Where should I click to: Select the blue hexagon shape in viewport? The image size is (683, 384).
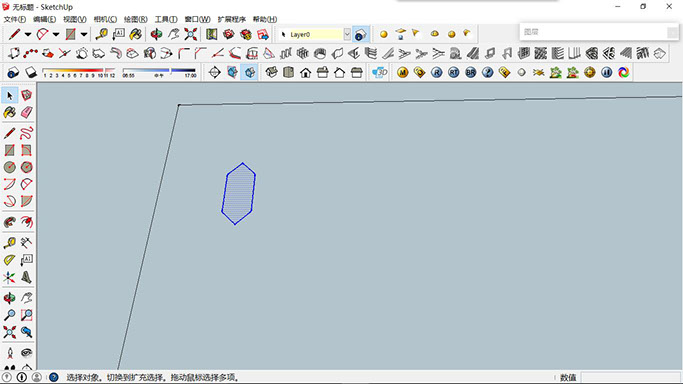tap(238, 193)
